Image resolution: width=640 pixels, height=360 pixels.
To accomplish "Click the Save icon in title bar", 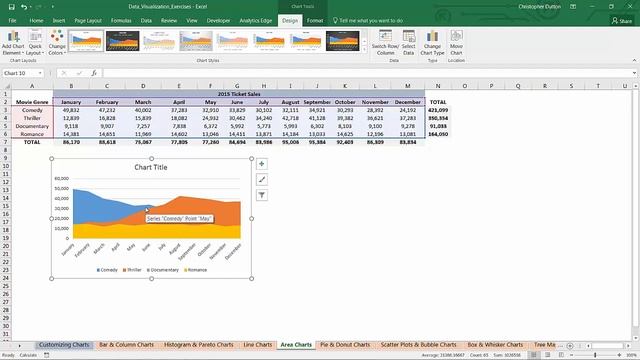I will pos(11,7).
